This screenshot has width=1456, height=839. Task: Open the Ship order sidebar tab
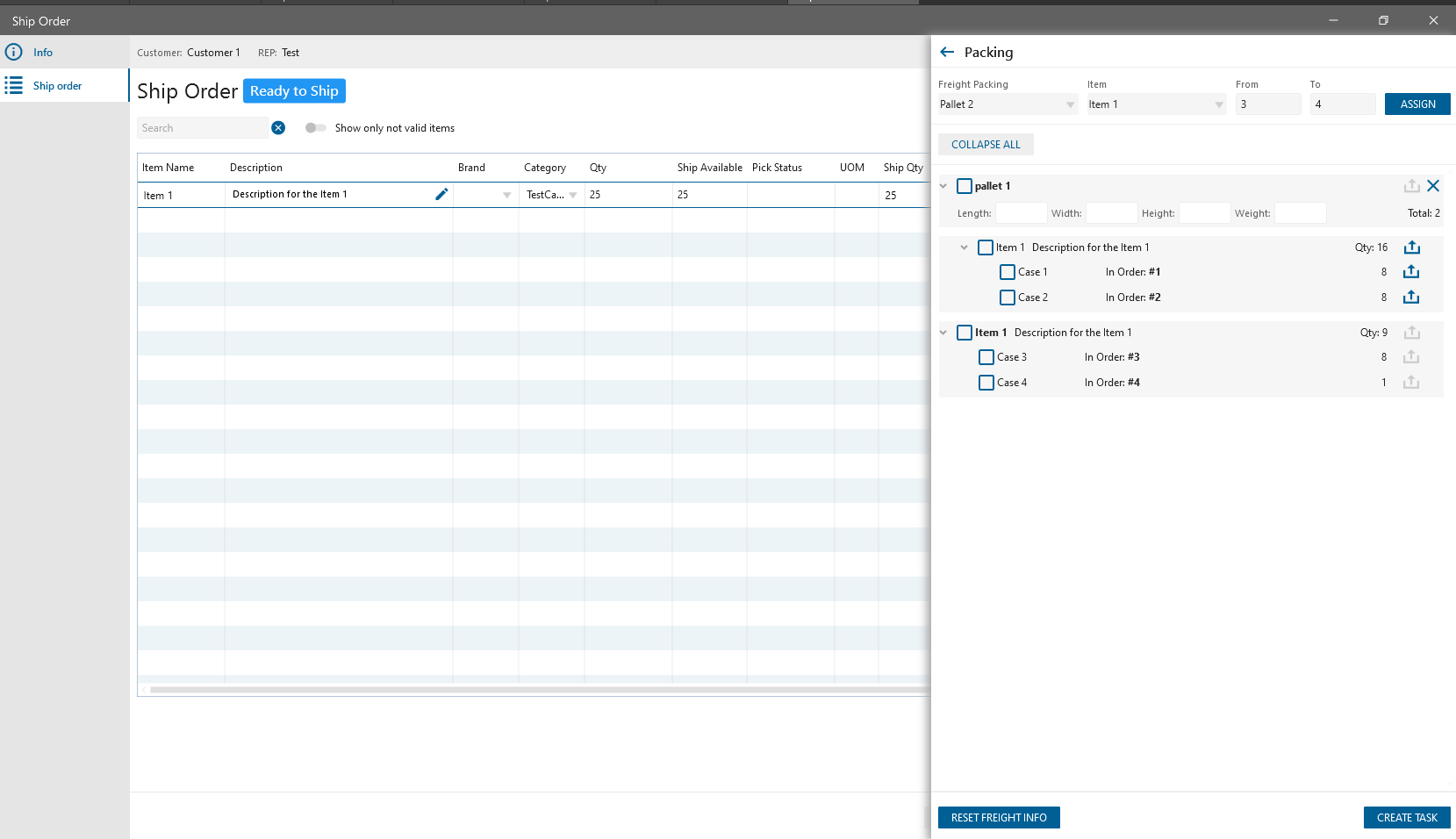pyautogui.click(x=57, y=86)
